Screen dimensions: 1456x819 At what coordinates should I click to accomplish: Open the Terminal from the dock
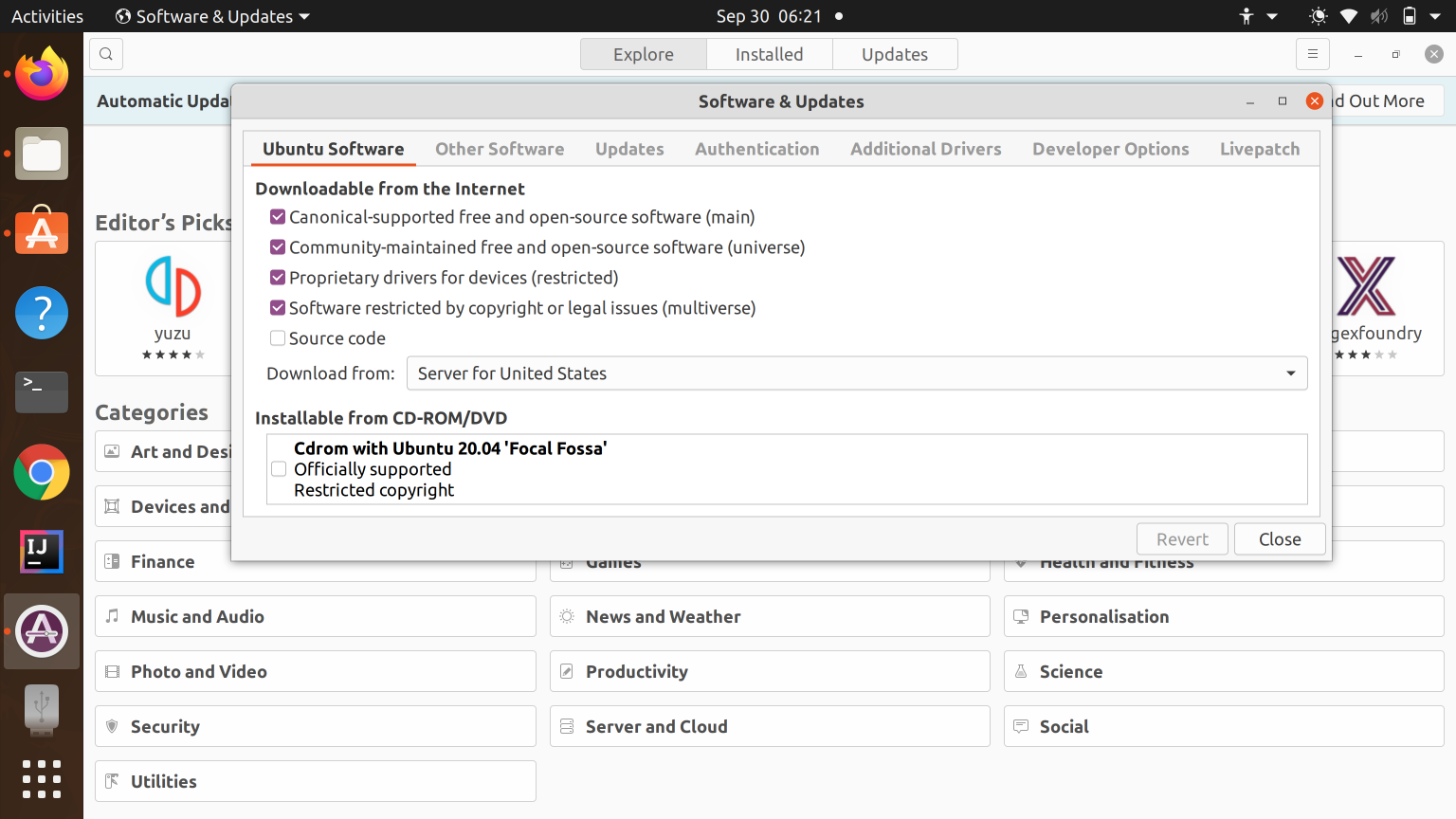pyautogui.click(x=42, y=392)
